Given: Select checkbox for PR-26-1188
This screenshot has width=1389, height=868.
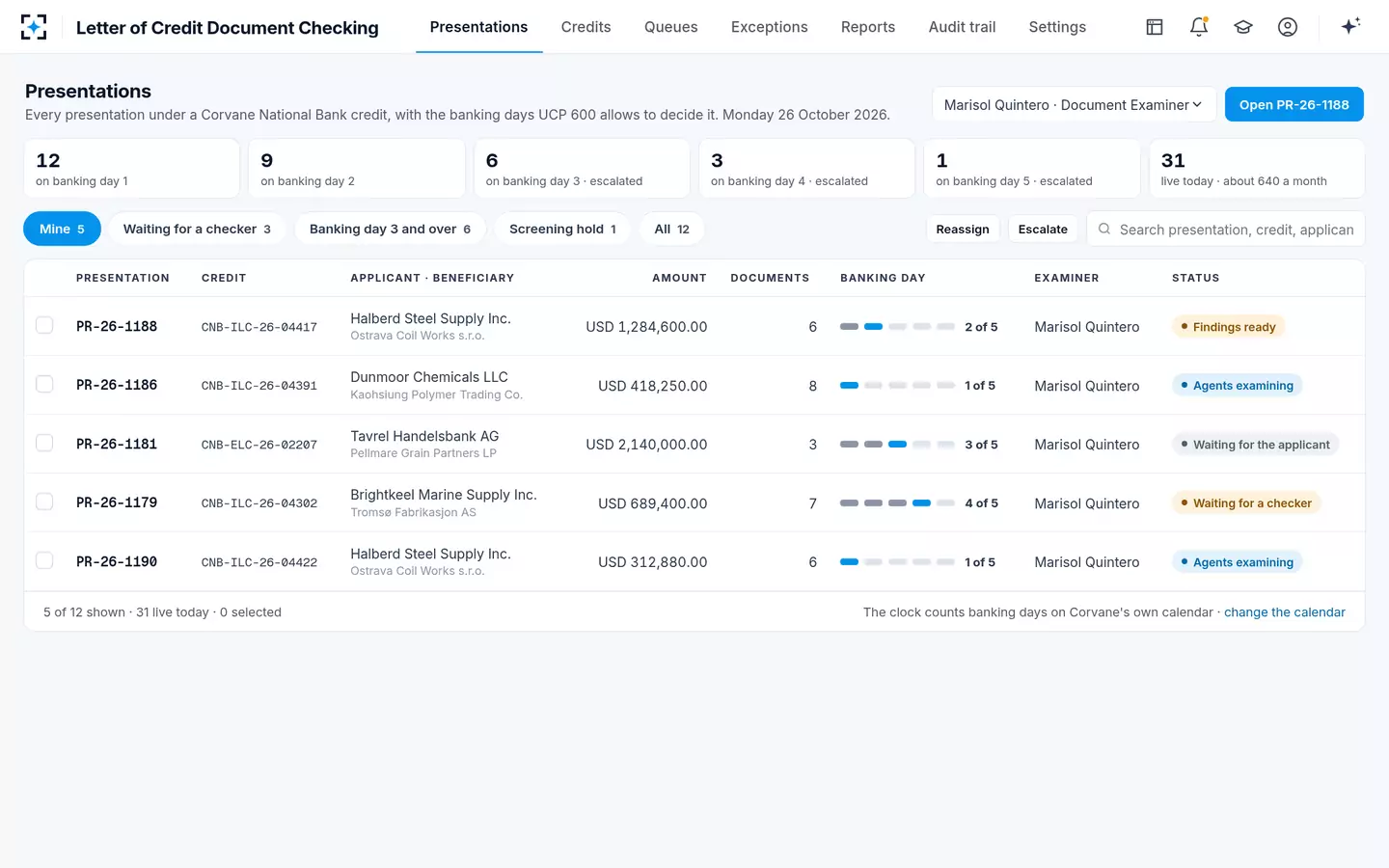Looking at the screenshot, I should point(44,325).
